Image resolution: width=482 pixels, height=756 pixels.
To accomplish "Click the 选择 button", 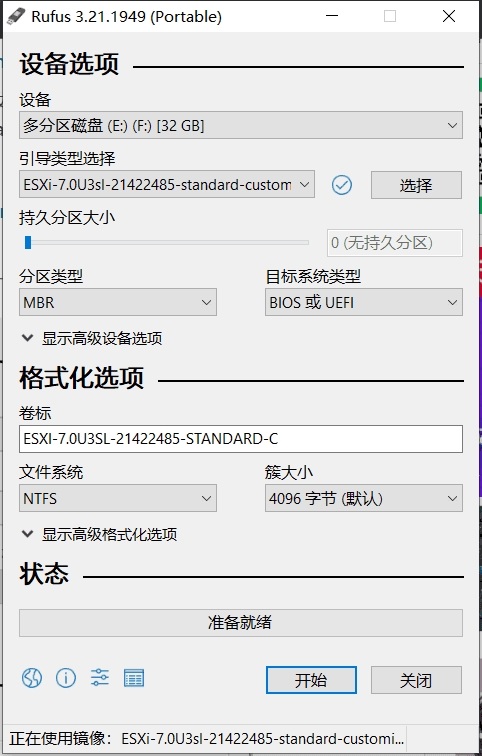I will coord(416,185).
